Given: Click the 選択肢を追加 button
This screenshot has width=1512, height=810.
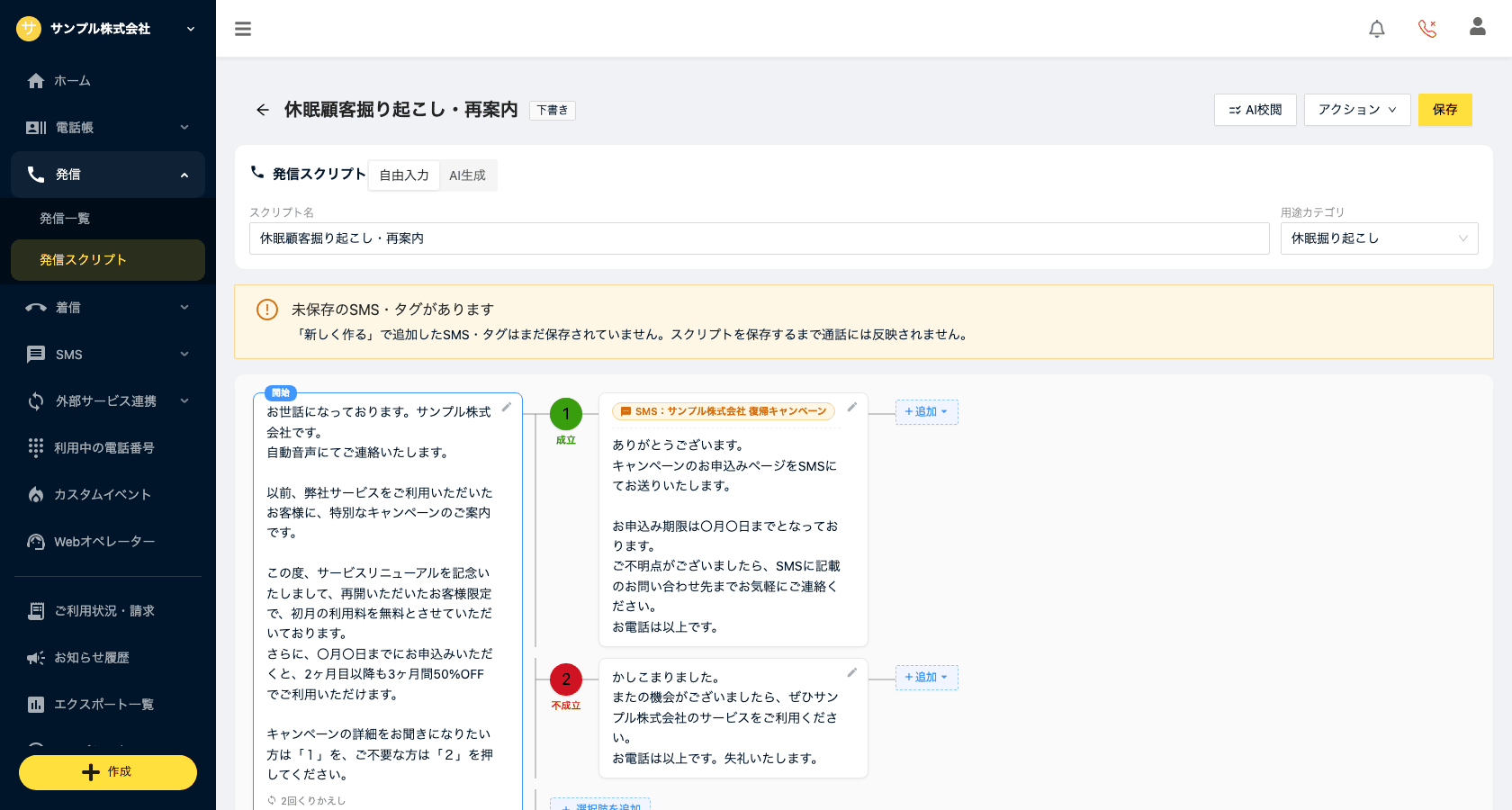Looking at the screenshot, I should [x=600, y=805].
